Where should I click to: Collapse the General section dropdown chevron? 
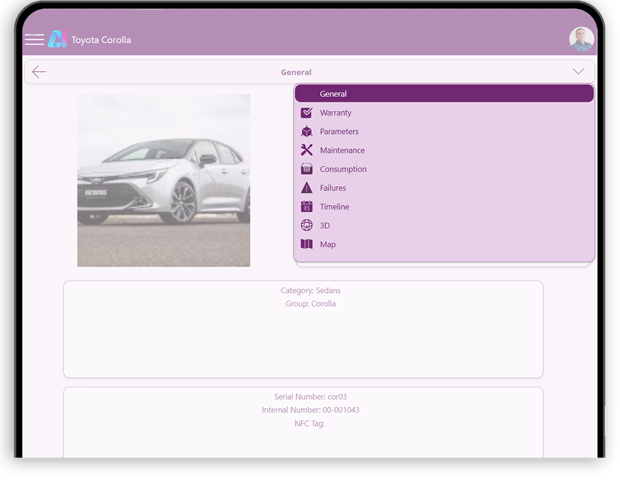pos(578,72)
